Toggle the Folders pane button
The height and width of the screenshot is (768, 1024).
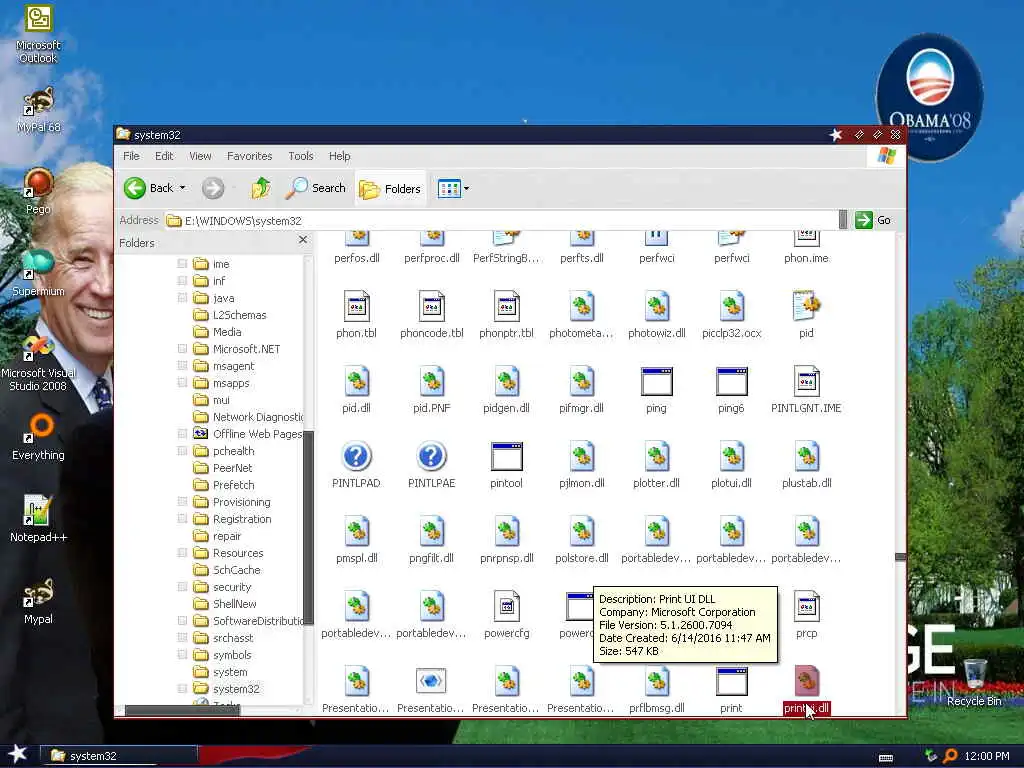coord(391,189)
